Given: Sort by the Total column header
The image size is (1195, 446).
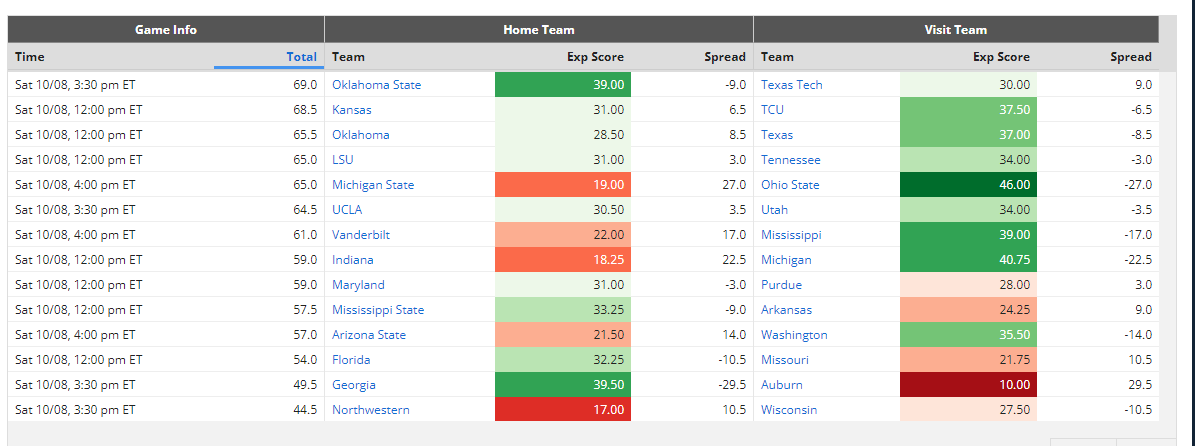Looking at the screenshot, I should pos(301,56).
